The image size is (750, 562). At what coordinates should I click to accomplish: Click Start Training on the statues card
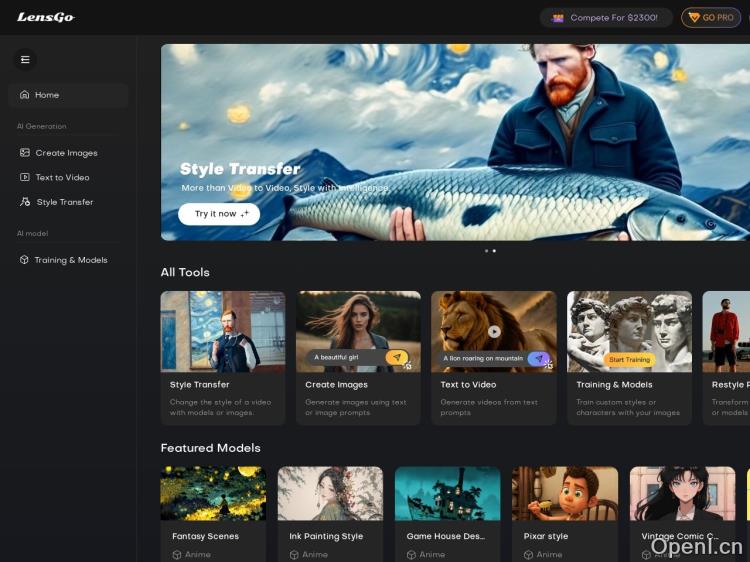point(629,359)
